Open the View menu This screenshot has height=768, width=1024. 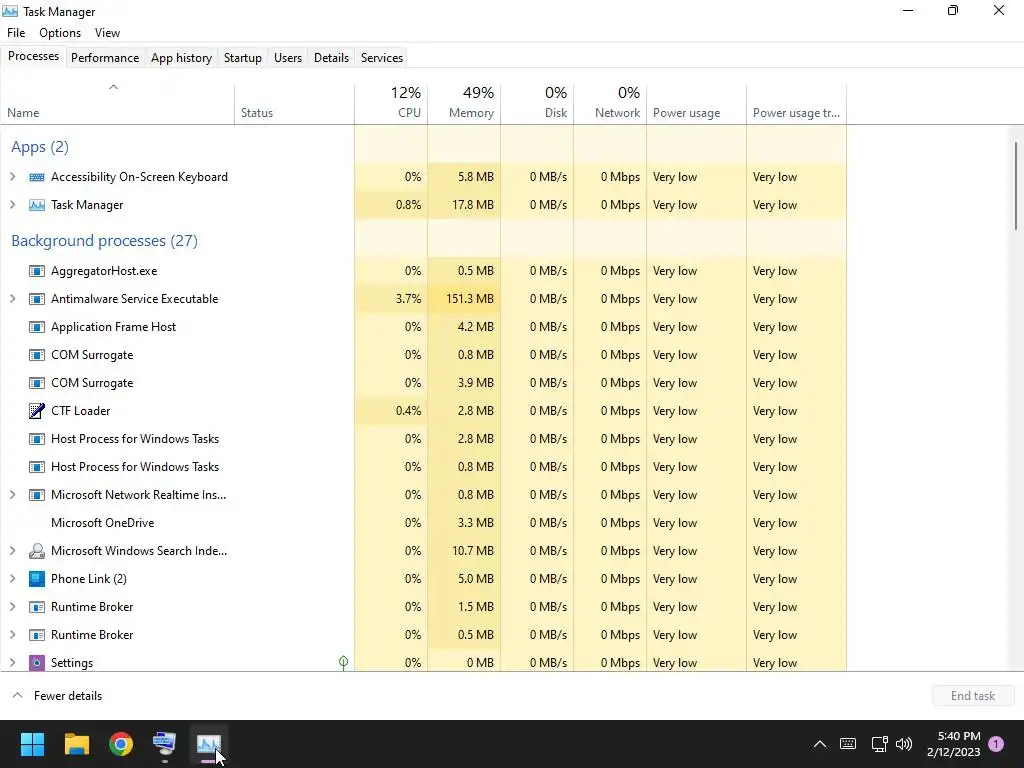[x=107, y=33]
